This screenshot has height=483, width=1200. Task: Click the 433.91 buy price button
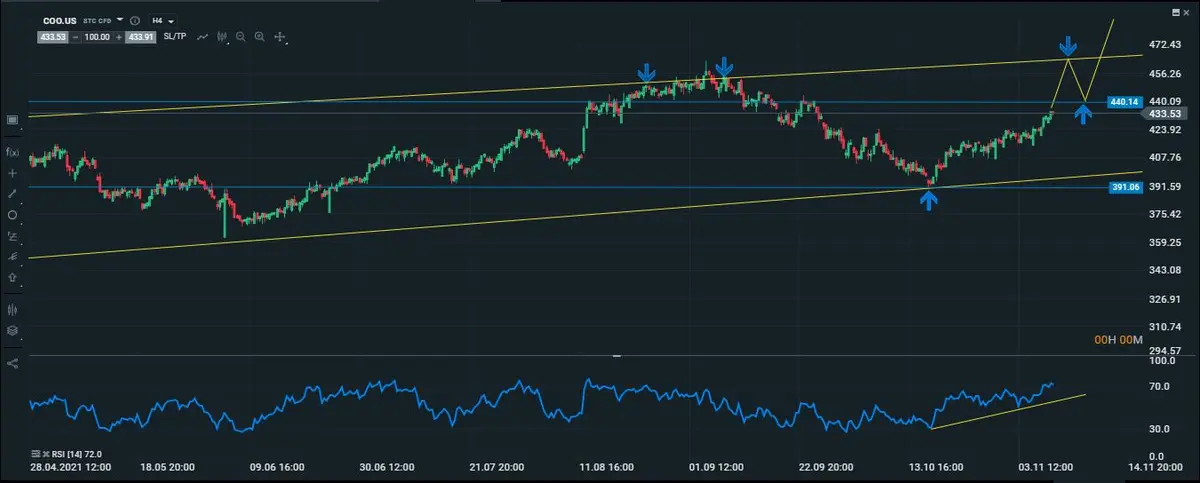pyautogui.click(x=142, y=37)
